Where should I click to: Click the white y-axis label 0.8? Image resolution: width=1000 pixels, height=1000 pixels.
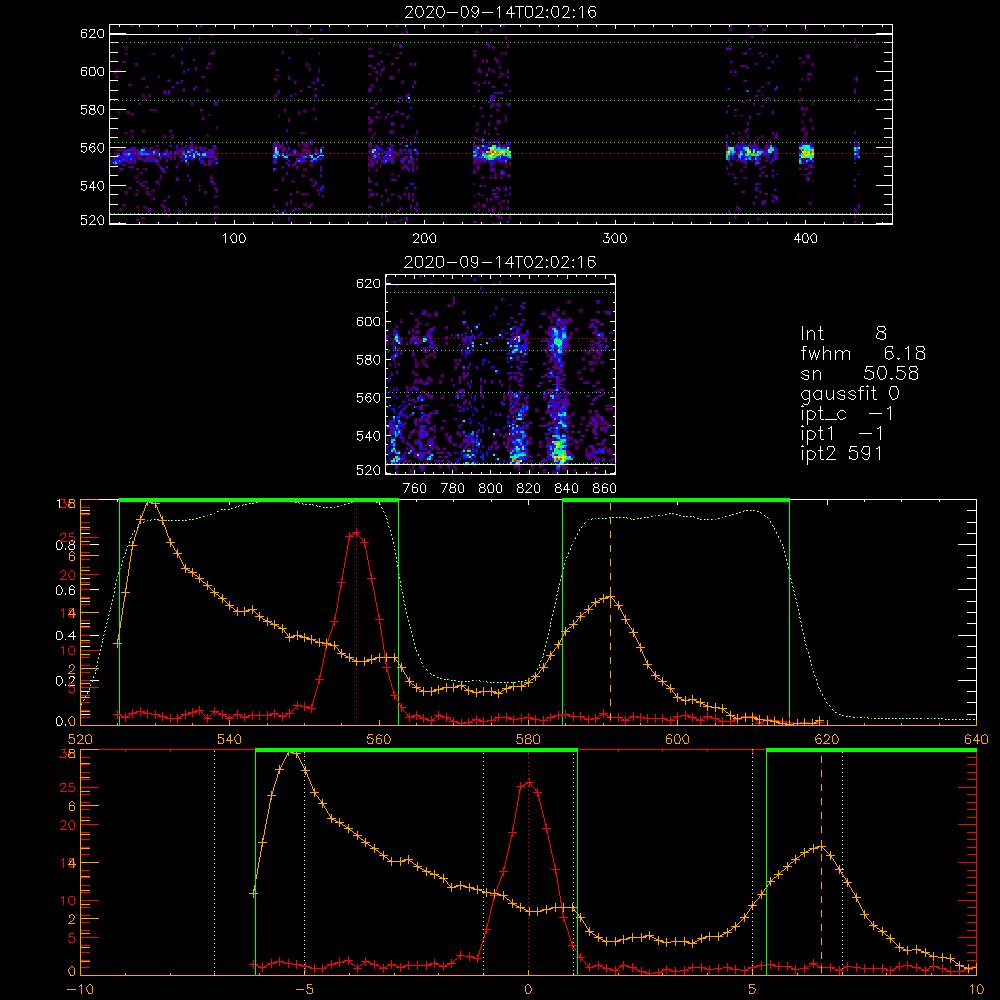[x=65, y=545]
